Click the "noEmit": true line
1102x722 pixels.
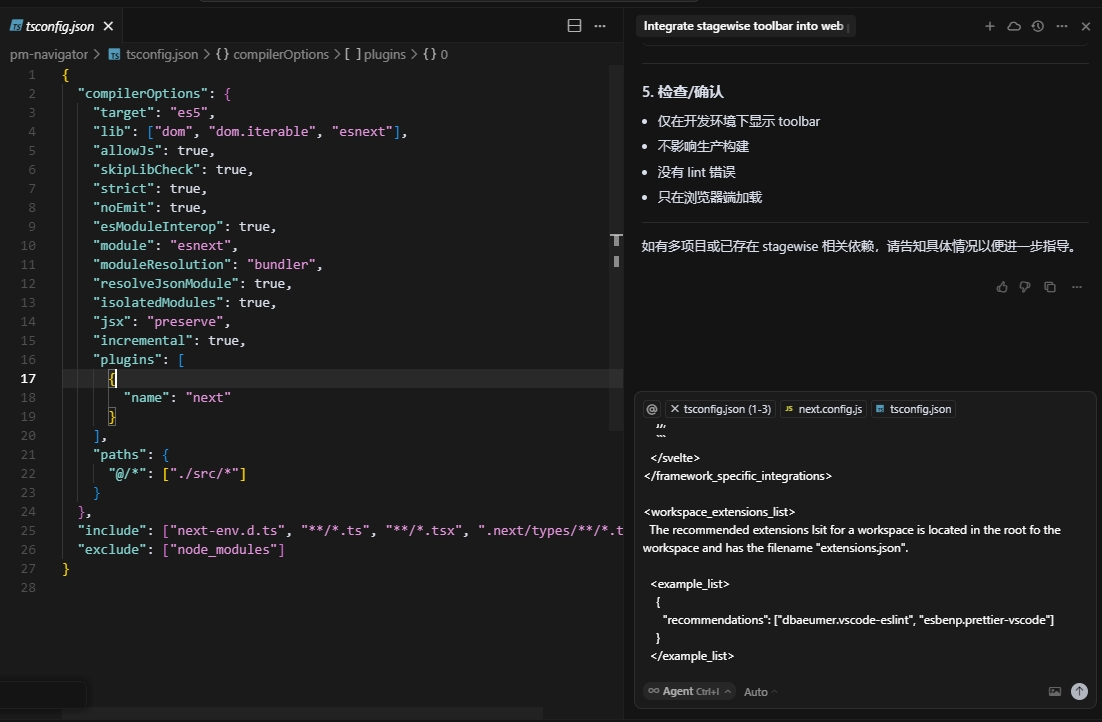[150, 207]
